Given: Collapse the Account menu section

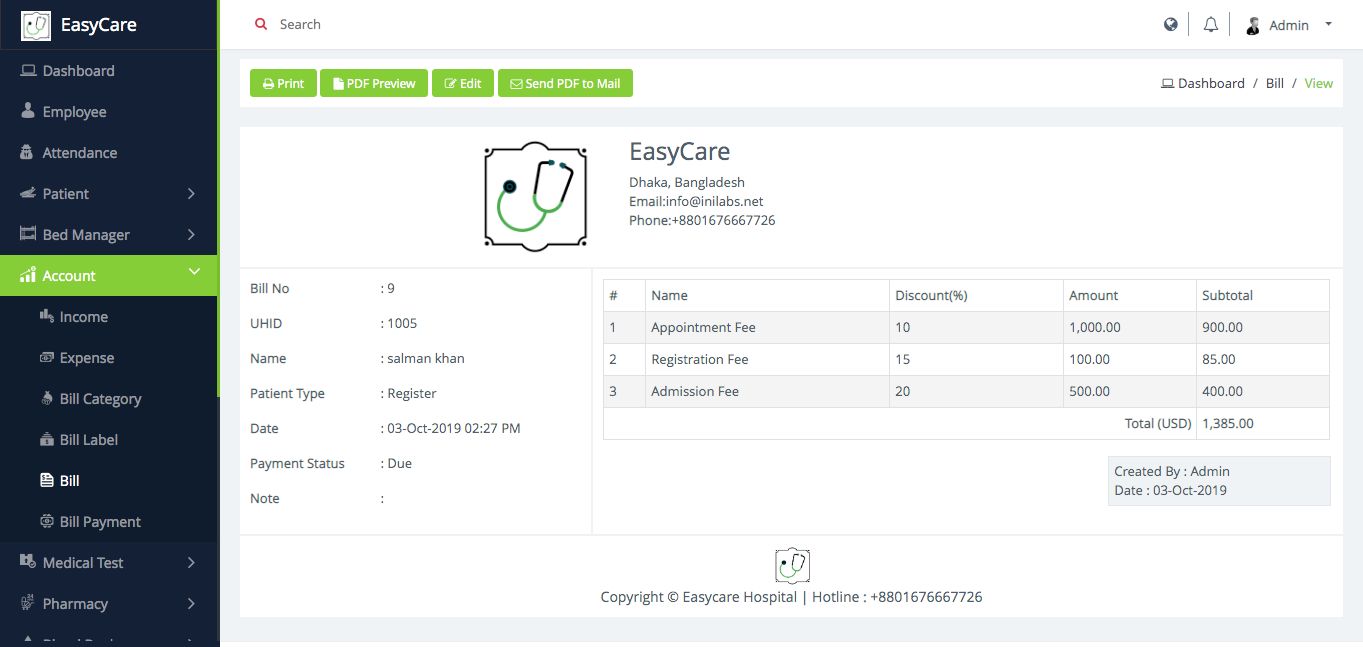Looking at the screenshot, I should point(194,272).
